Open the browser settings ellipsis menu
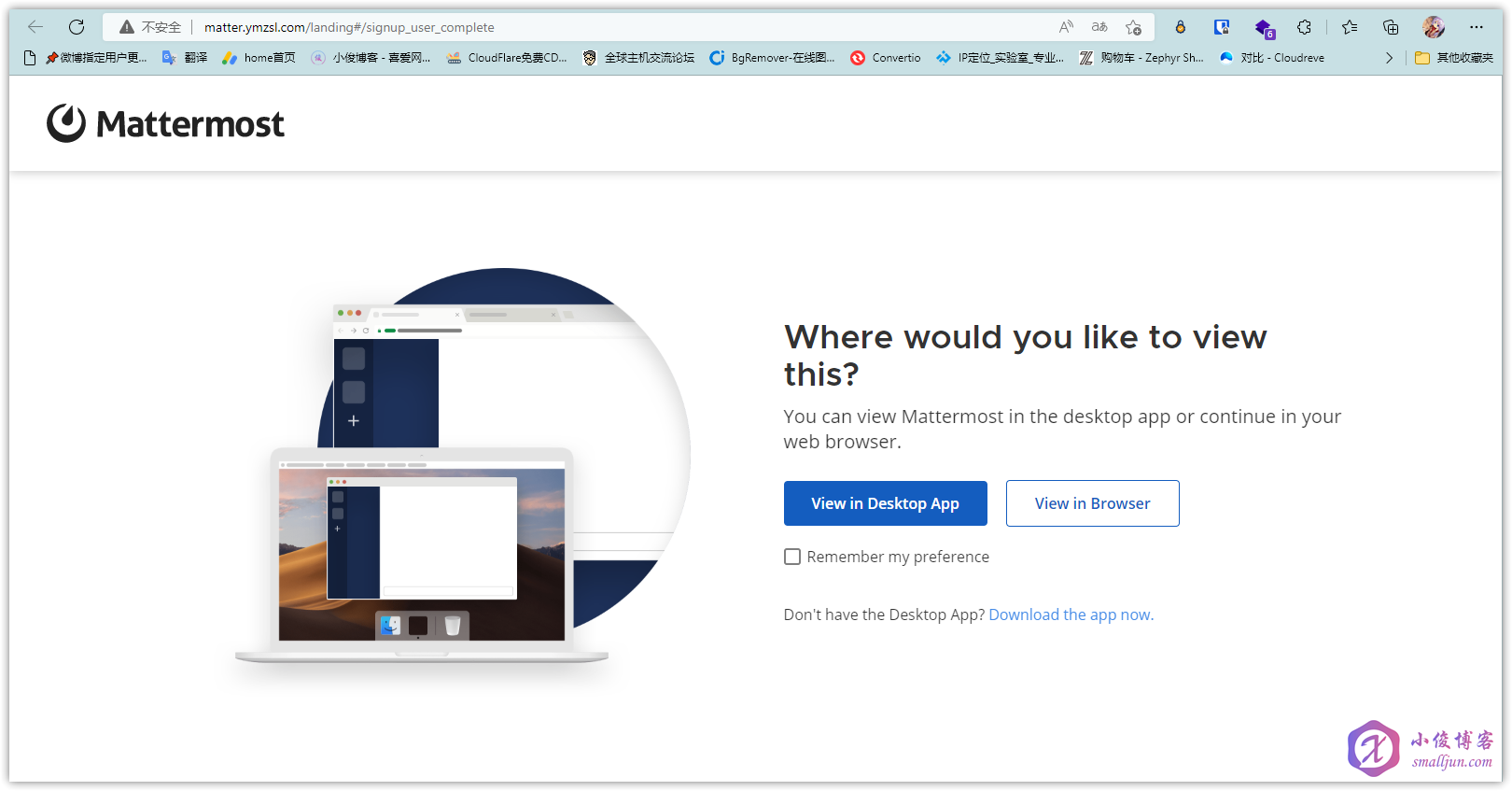 1477,27
